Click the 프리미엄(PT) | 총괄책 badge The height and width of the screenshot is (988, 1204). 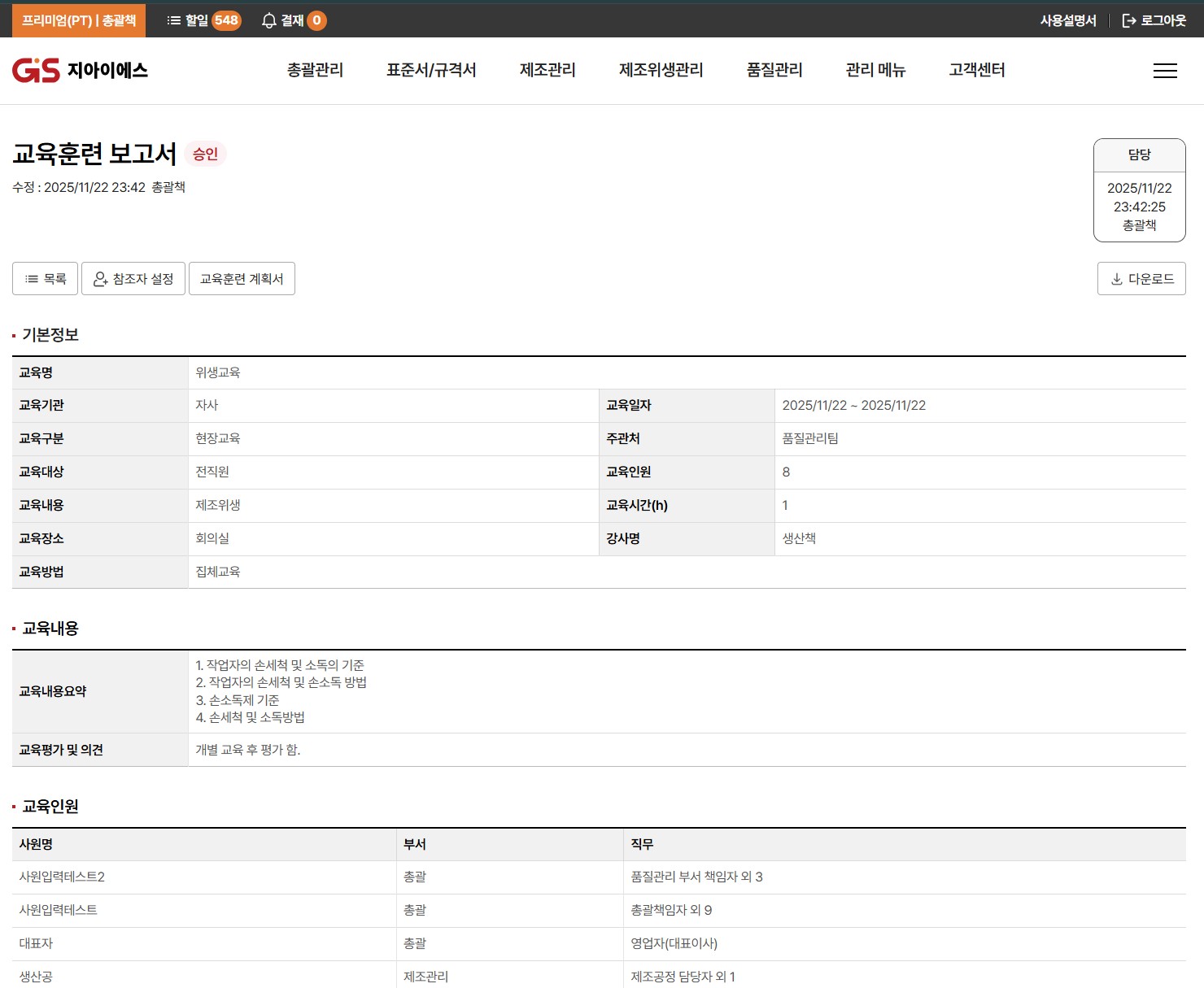coord(79,20)
